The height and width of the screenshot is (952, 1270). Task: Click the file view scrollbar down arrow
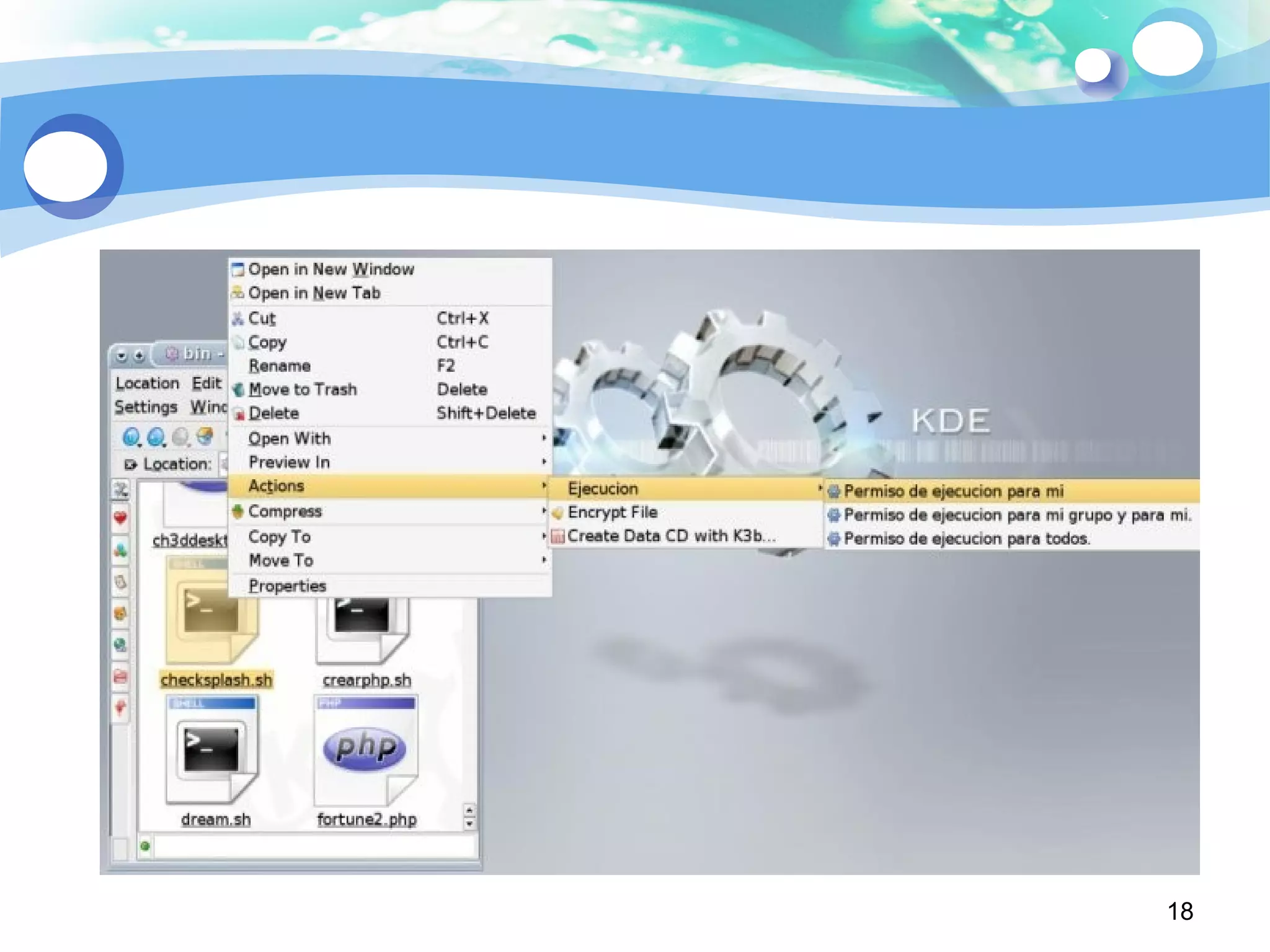tap(469, 824)
